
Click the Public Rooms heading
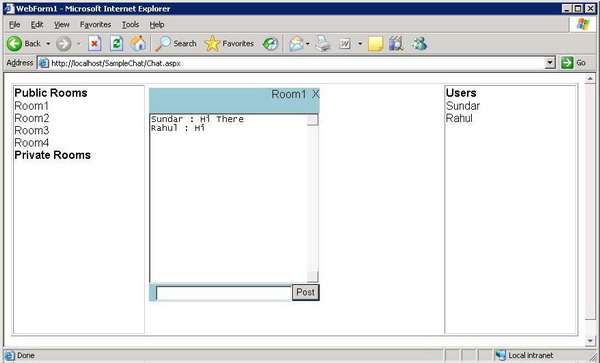point(51,93)
